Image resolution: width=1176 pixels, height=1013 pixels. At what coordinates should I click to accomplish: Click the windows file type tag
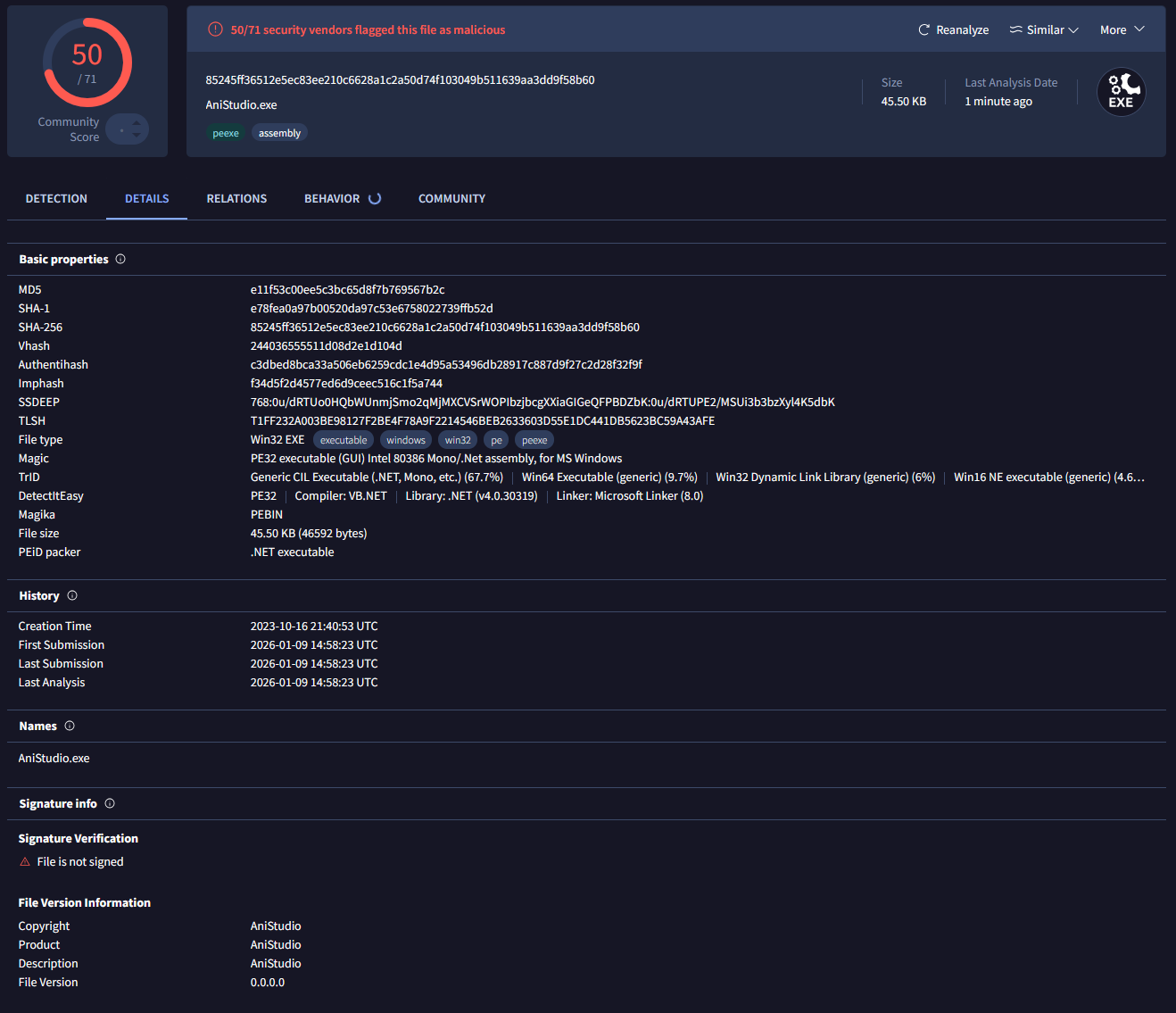pyautogui.click(x=406, y=440)
